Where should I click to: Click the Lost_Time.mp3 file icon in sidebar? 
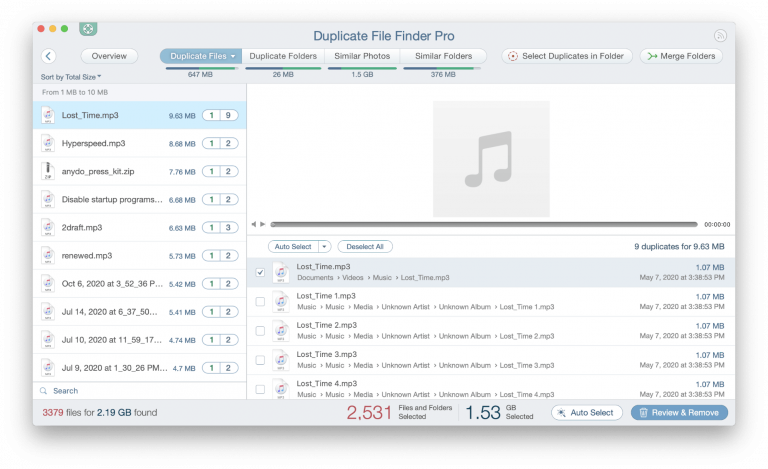coord(48,116)
